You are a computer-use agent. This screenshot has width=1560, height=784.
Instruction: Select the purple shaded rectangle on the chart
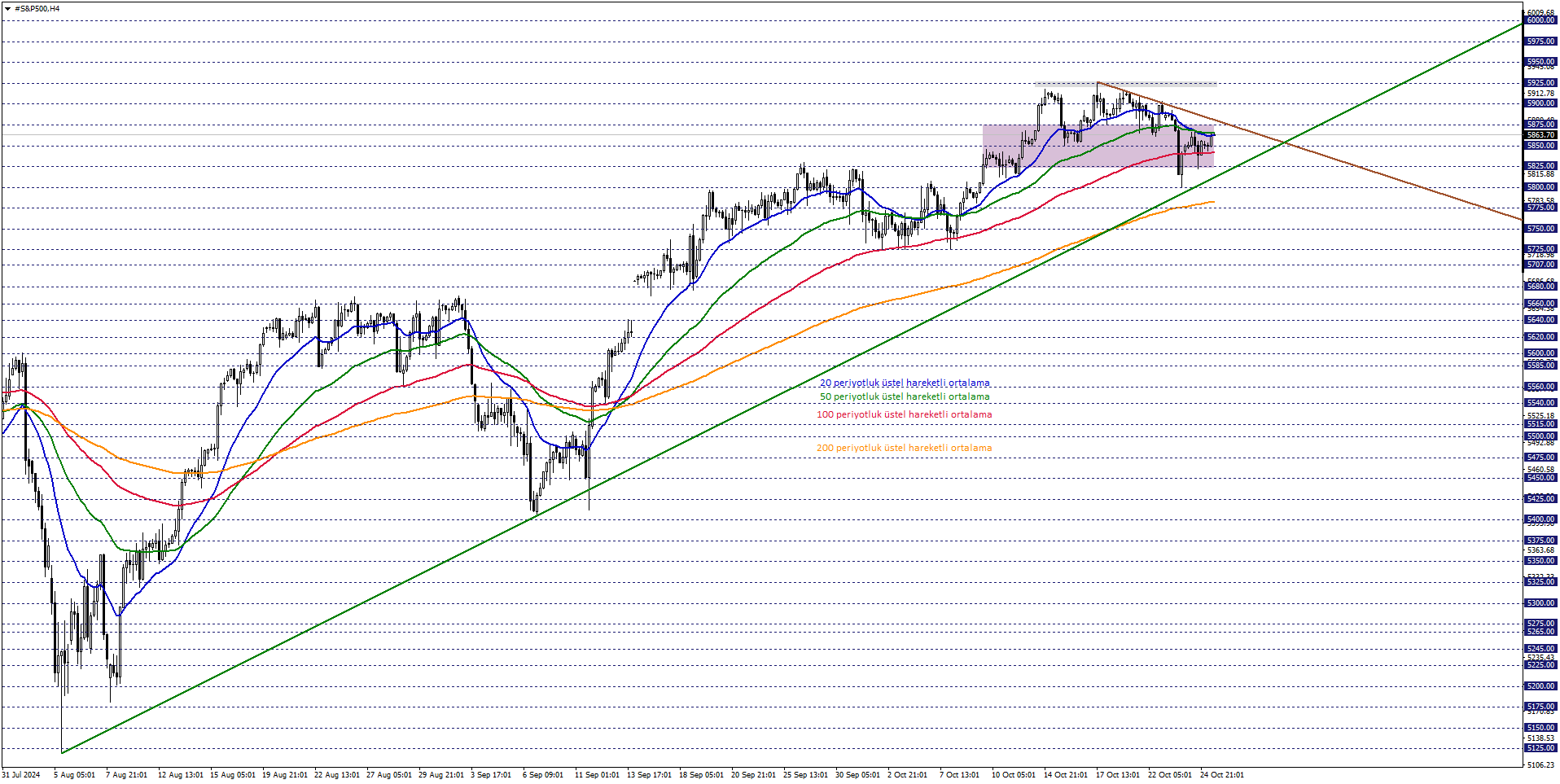pos(1098,146)
